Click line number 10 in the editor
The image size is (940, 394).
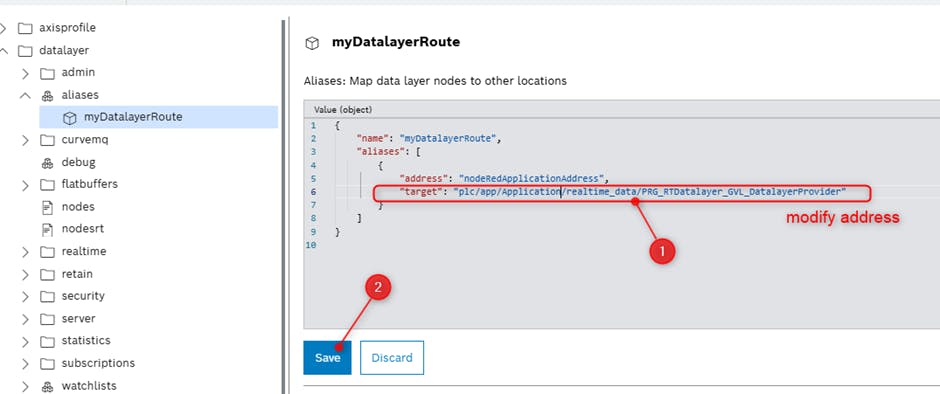tap(310, 245)
